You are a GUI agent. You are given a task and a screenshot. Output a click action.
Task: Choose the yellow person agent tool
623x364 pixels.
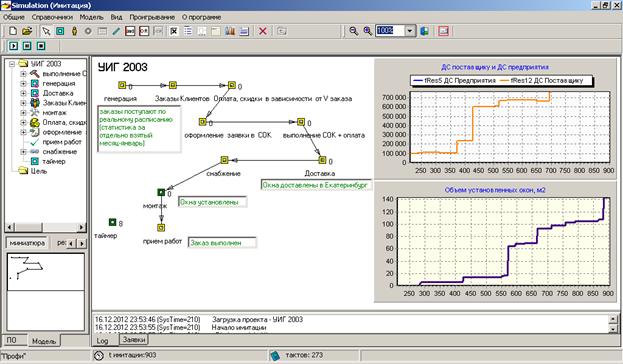pyautogui.click(x=74, y=31)
